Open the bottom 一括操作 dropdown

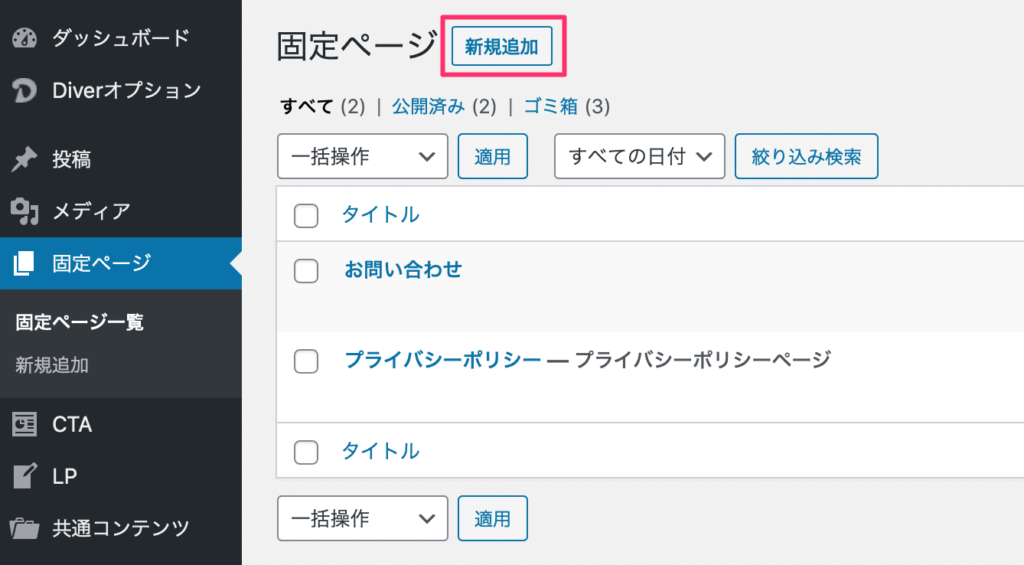[362, 519]
